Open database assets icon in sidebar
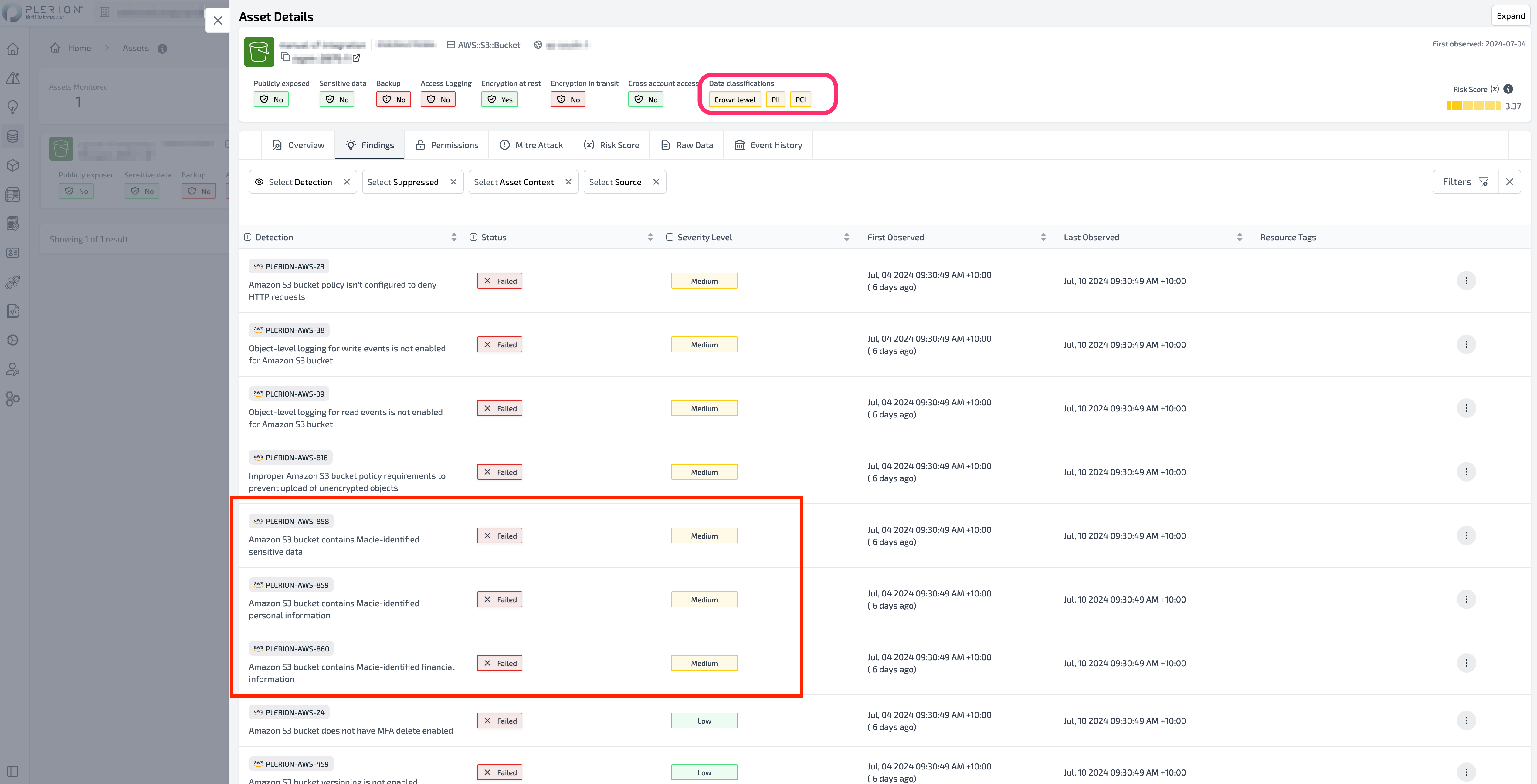The width and height of the screenshot is (1537, 784). [12, 137]
